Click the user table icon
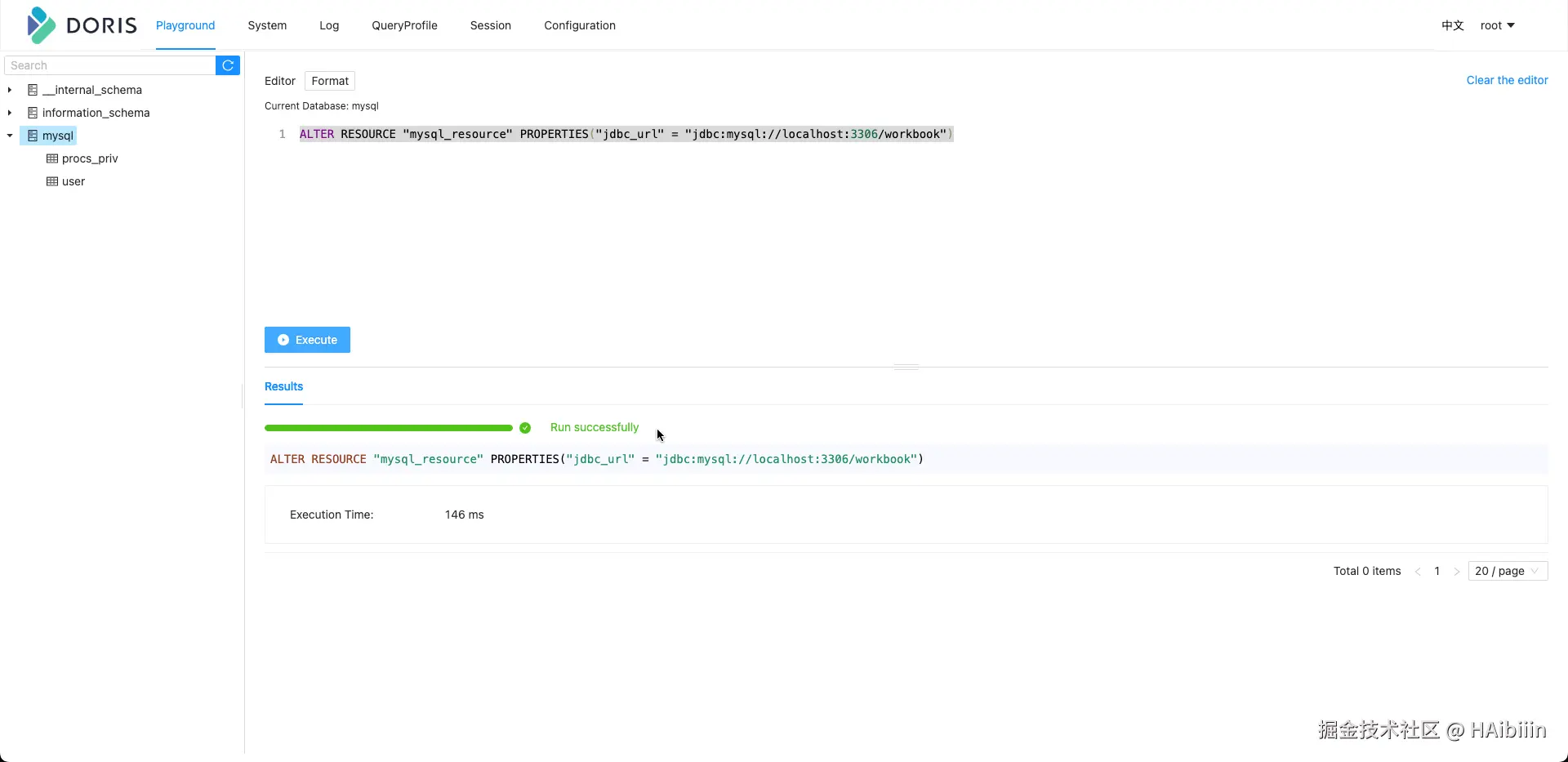 tap(52, 181)
